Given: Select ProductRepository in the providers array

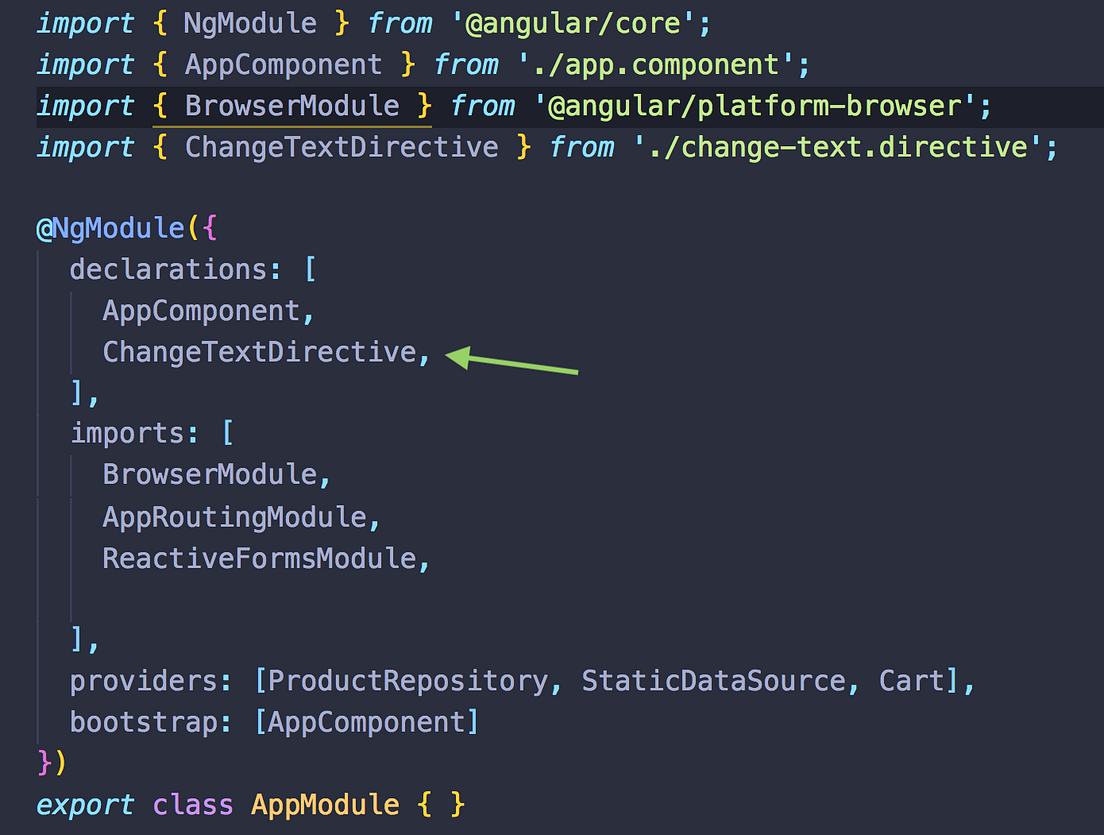Looking at the screenshot, I should [x=406, y=680].
